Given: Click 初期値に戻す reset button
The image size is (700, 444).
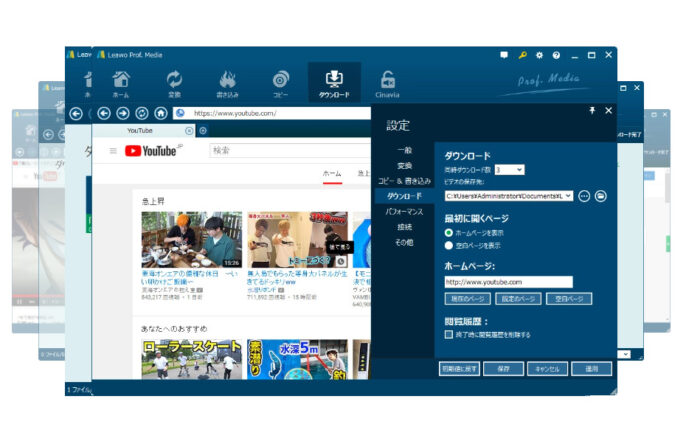Looking at the screenshot, I should 459,369.
